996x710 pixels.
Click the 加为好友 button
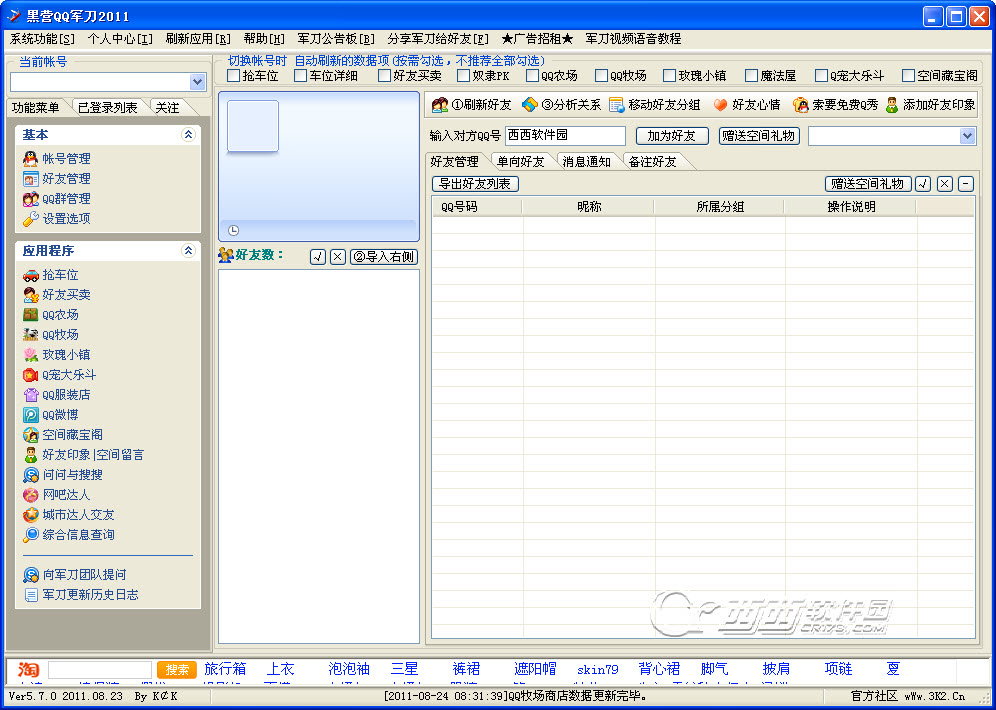(672, 136)
